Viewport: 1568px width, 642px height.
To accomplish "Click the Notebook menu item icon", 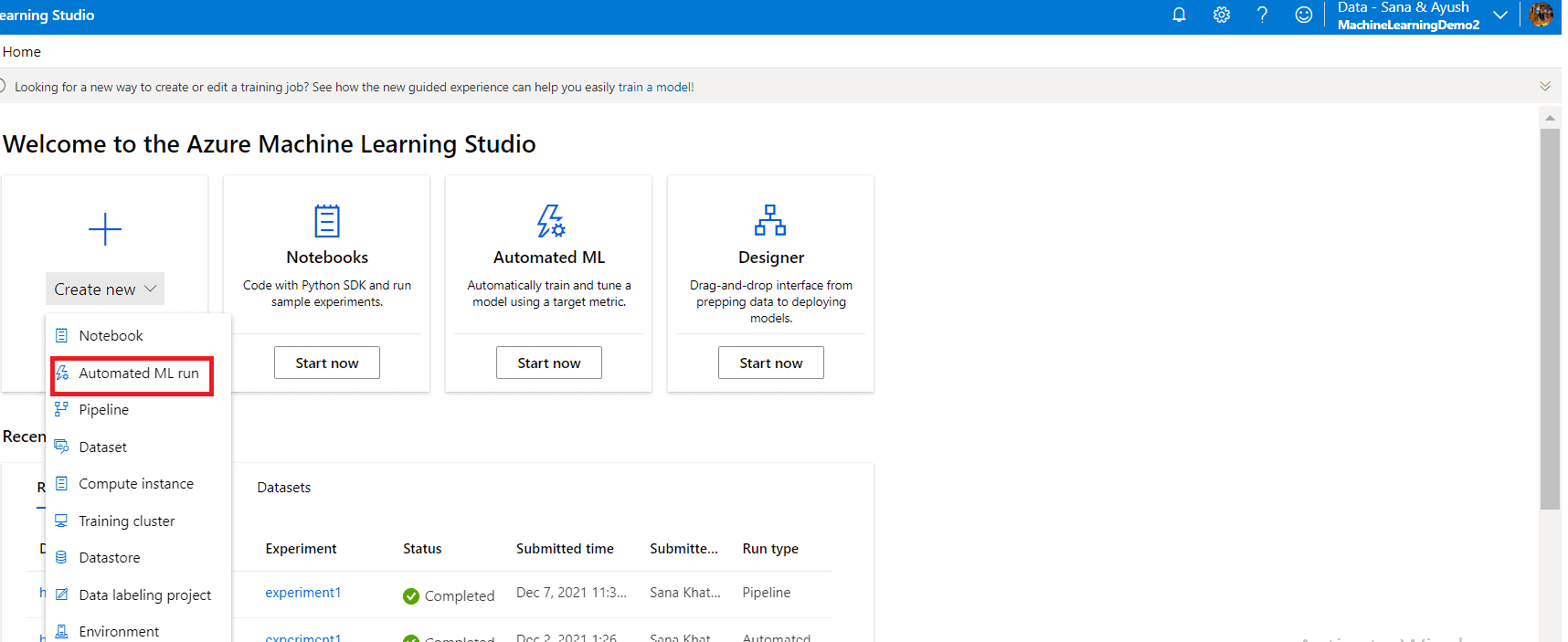I will pos(62,335).
